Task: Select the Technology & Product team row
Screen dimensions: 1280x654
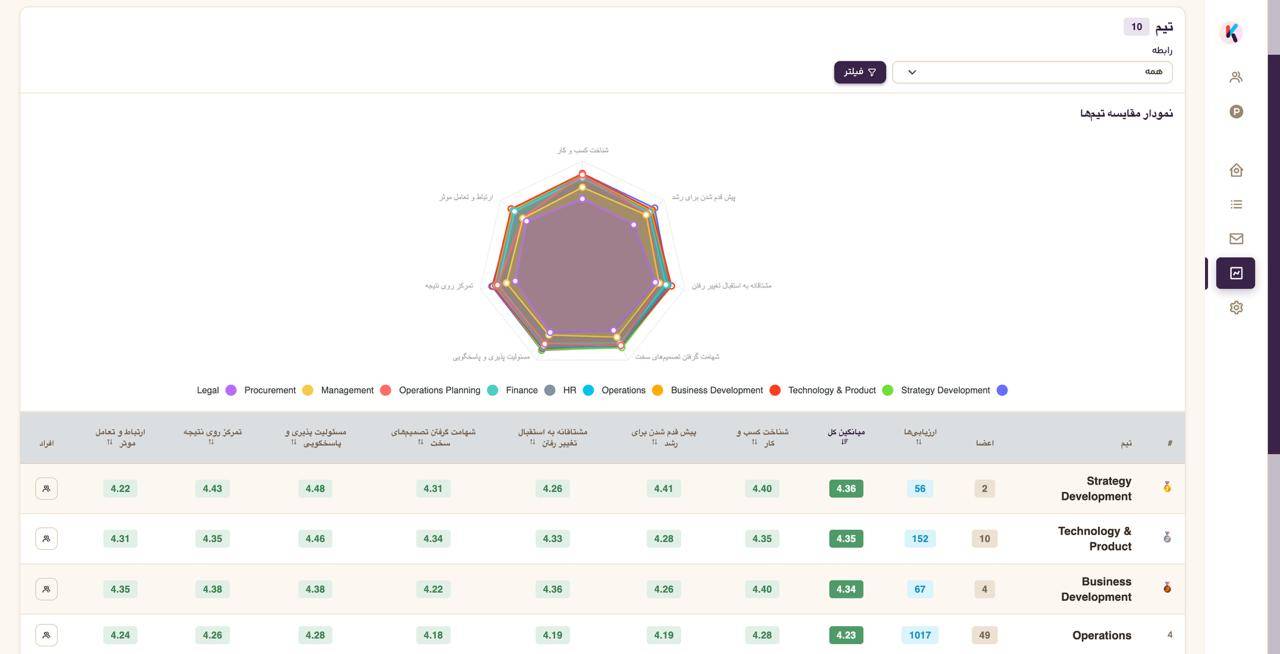Action: (x=602, y=539)
